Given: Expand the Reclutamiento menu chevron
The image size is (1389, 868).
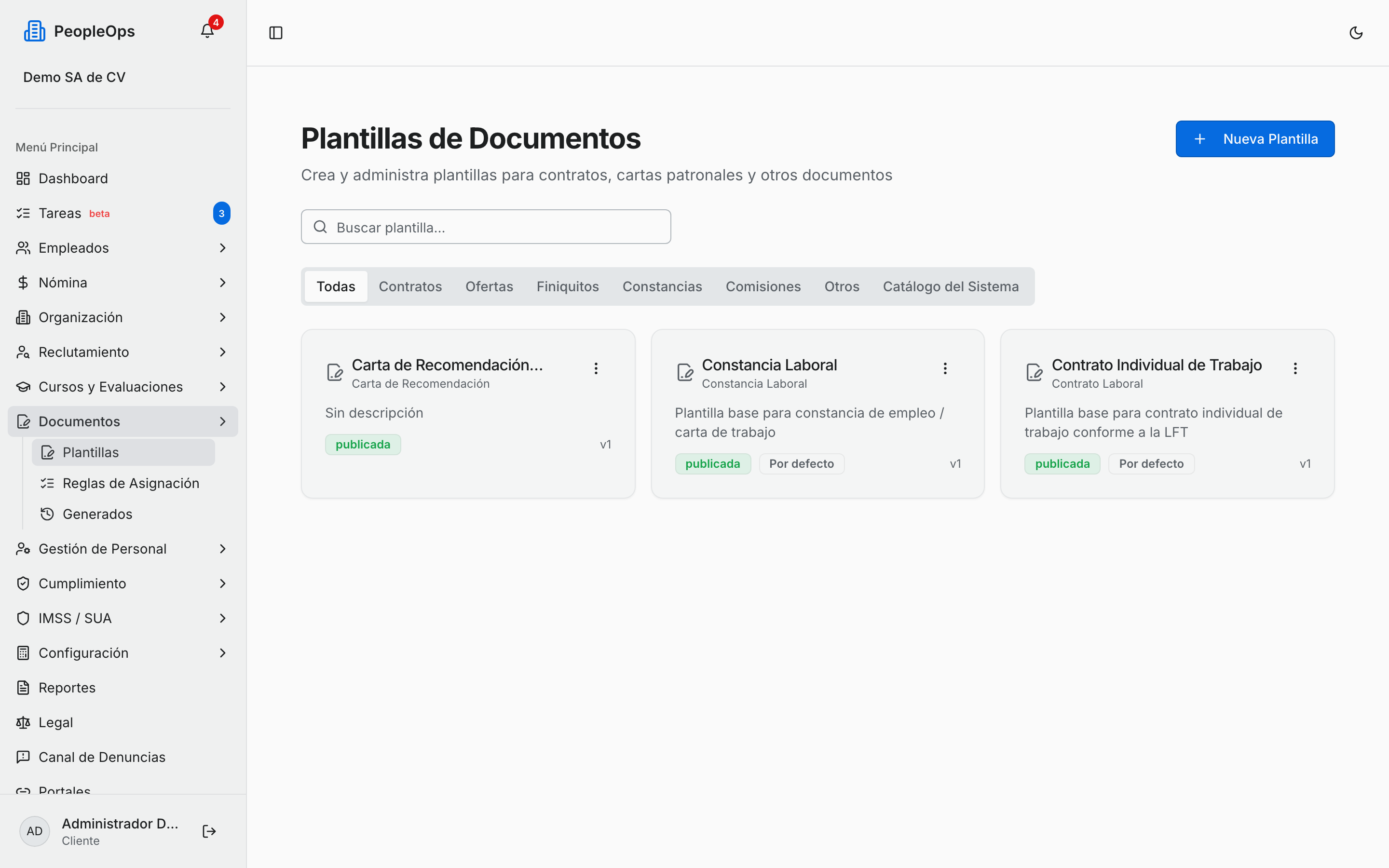Looking at the screenshot, I should click(223, 352).
